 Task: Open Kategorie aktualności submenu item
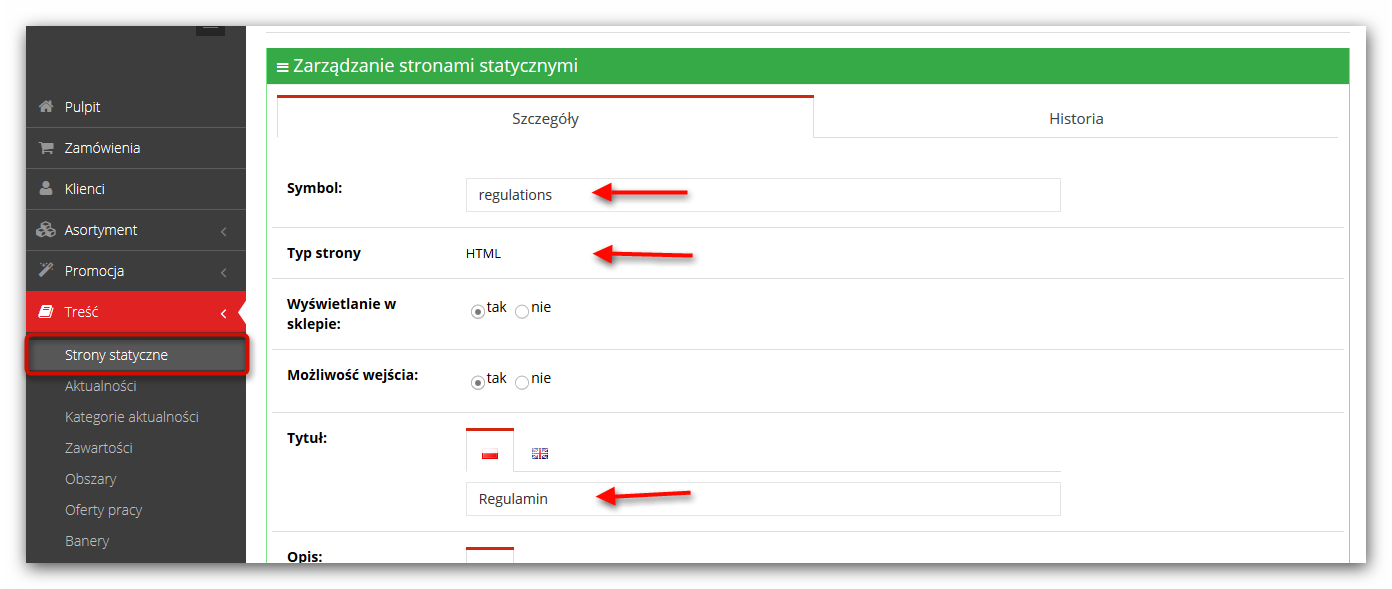[x=132, y=417]
